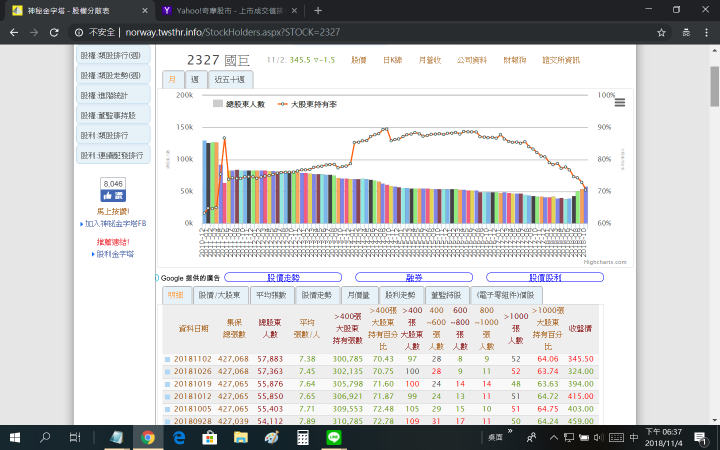This screenshot has width=720, height=450.
Task: Click vertical page scrollbar thumb
Action: (714, 86)
